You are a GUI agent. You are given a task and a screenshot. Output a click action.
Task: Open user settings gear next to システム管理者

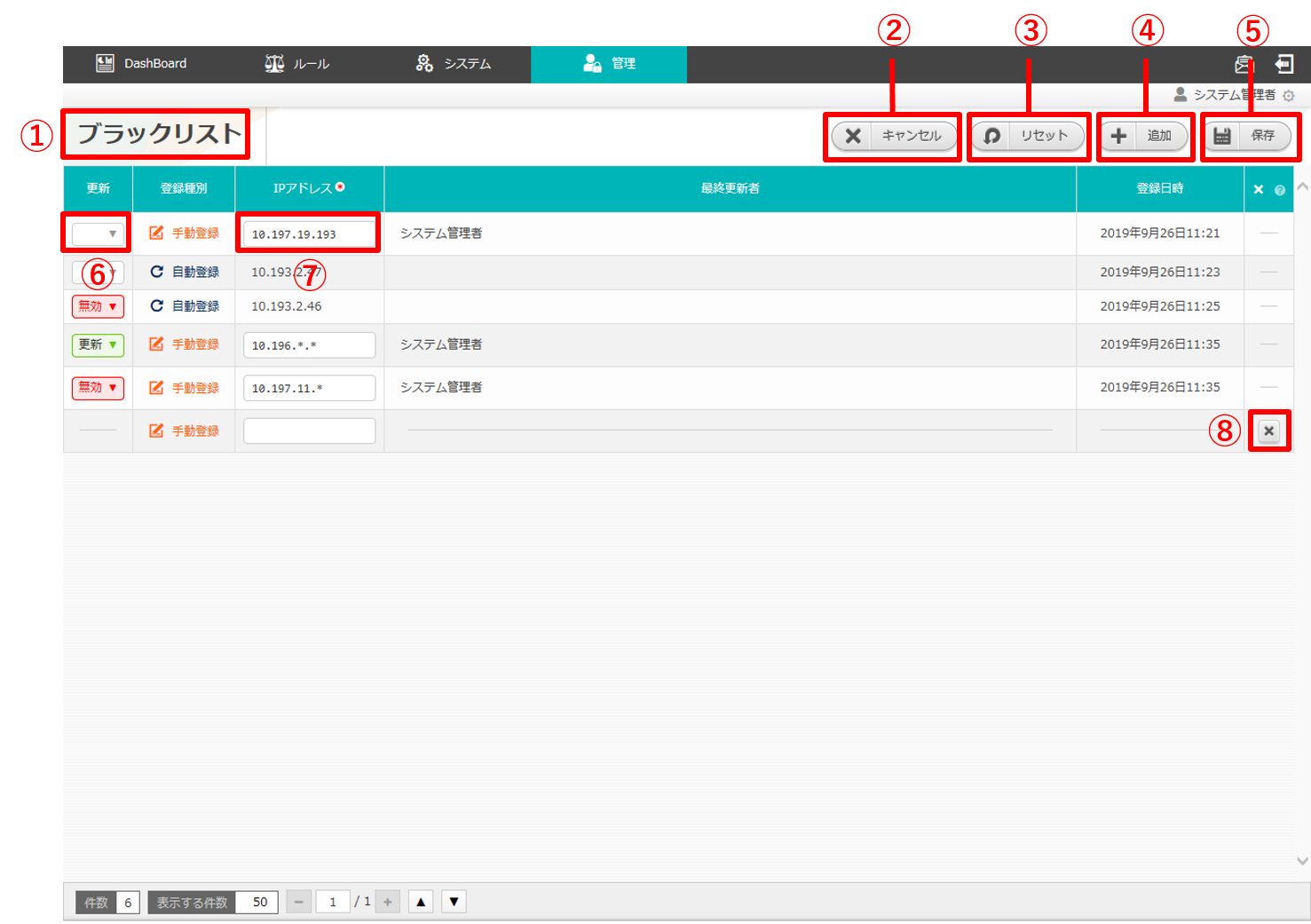(x=1289, y=95)
